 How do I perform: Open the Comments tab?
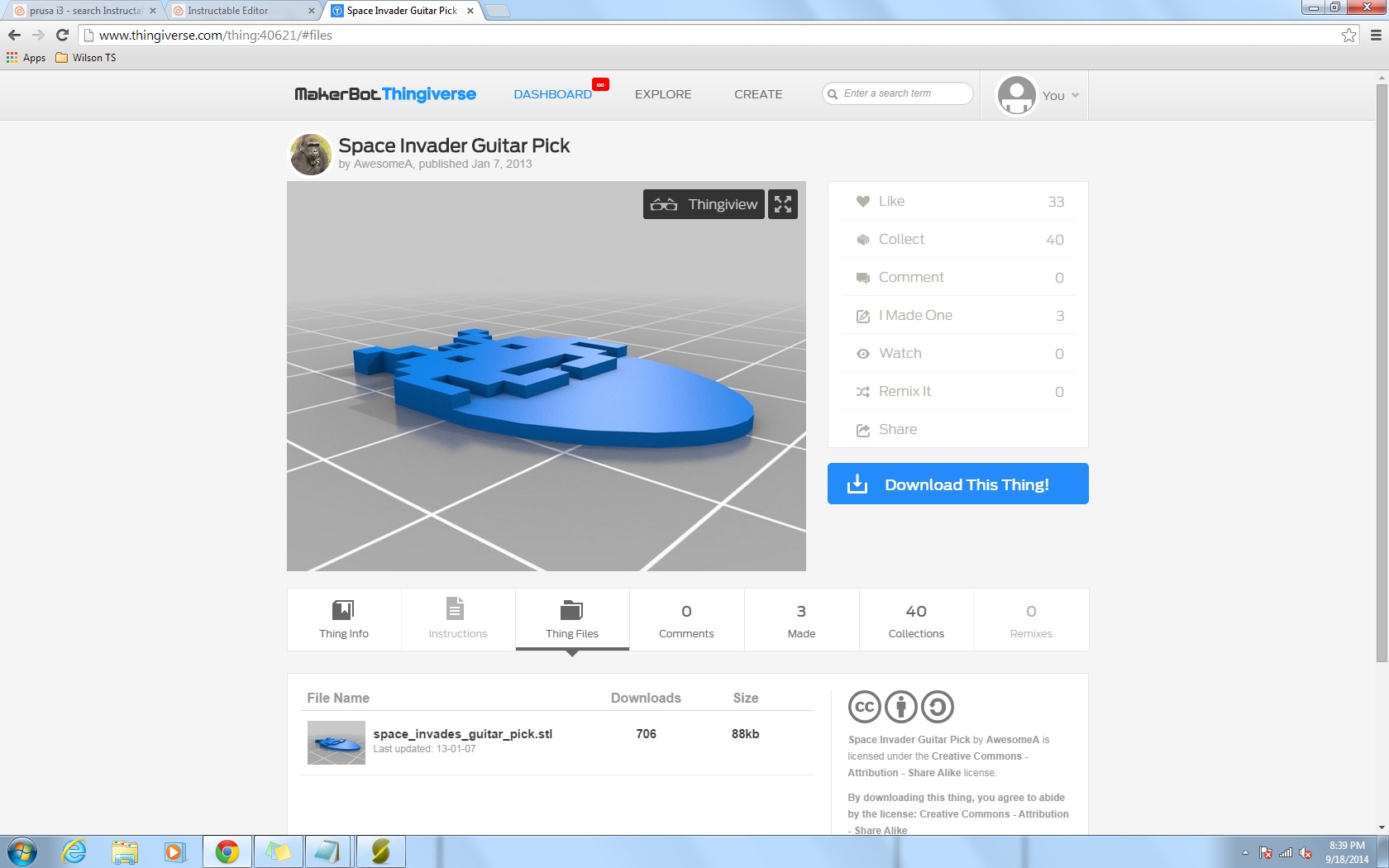pyautogui.click(x=686, y=619)
